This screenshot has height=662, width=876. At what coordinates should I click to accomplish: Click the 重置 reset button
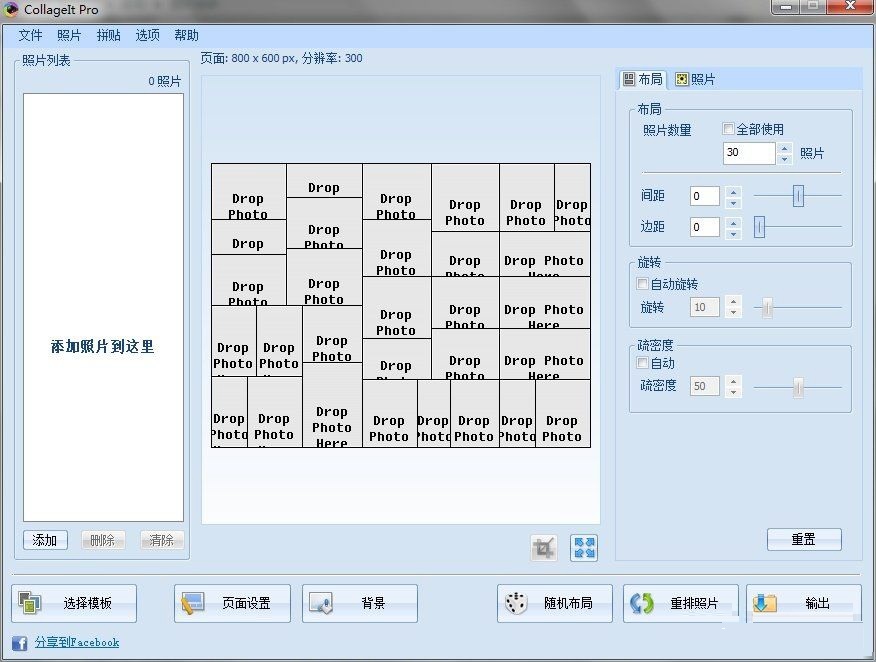coord(804,539)
